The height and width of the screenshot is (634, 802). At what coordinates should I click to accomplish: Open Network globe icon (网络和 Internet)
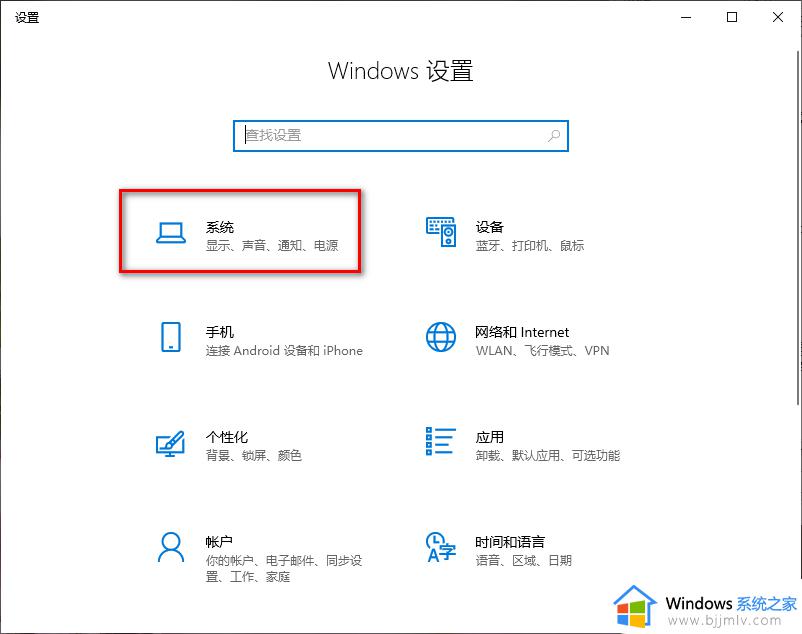point(441,337)
